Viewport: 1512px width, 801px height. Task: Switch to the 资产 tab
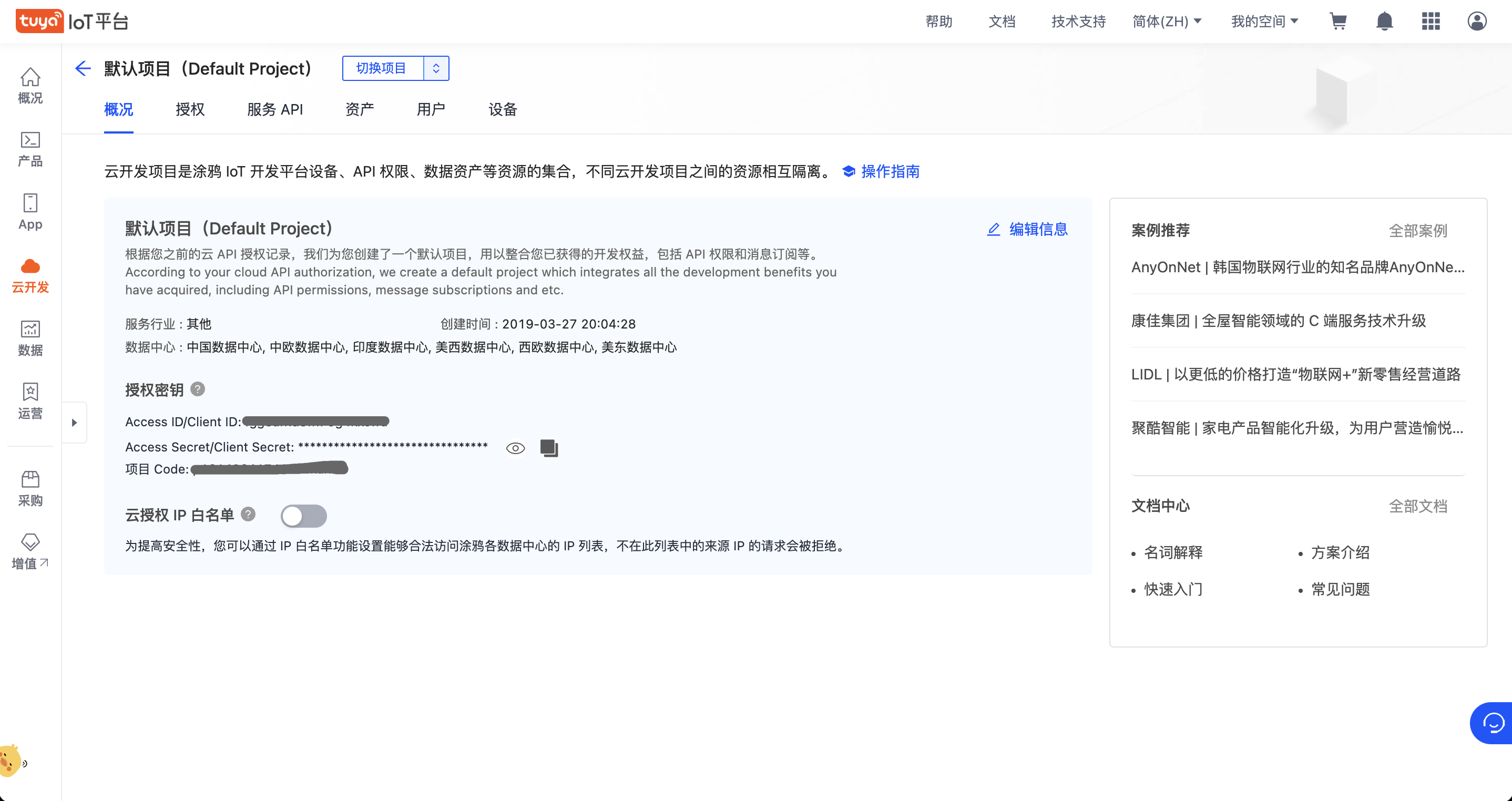pos(360,109)
